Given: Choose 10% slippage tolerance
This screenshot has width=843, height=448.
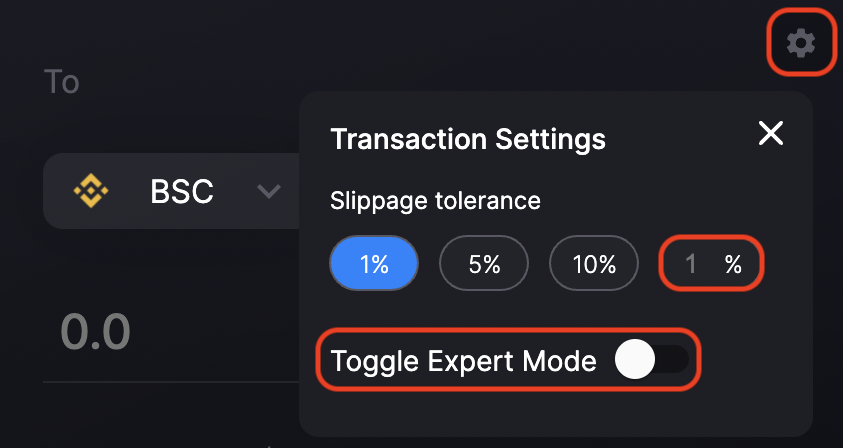Looking at the screenshot, I should [x=594, y=264].
